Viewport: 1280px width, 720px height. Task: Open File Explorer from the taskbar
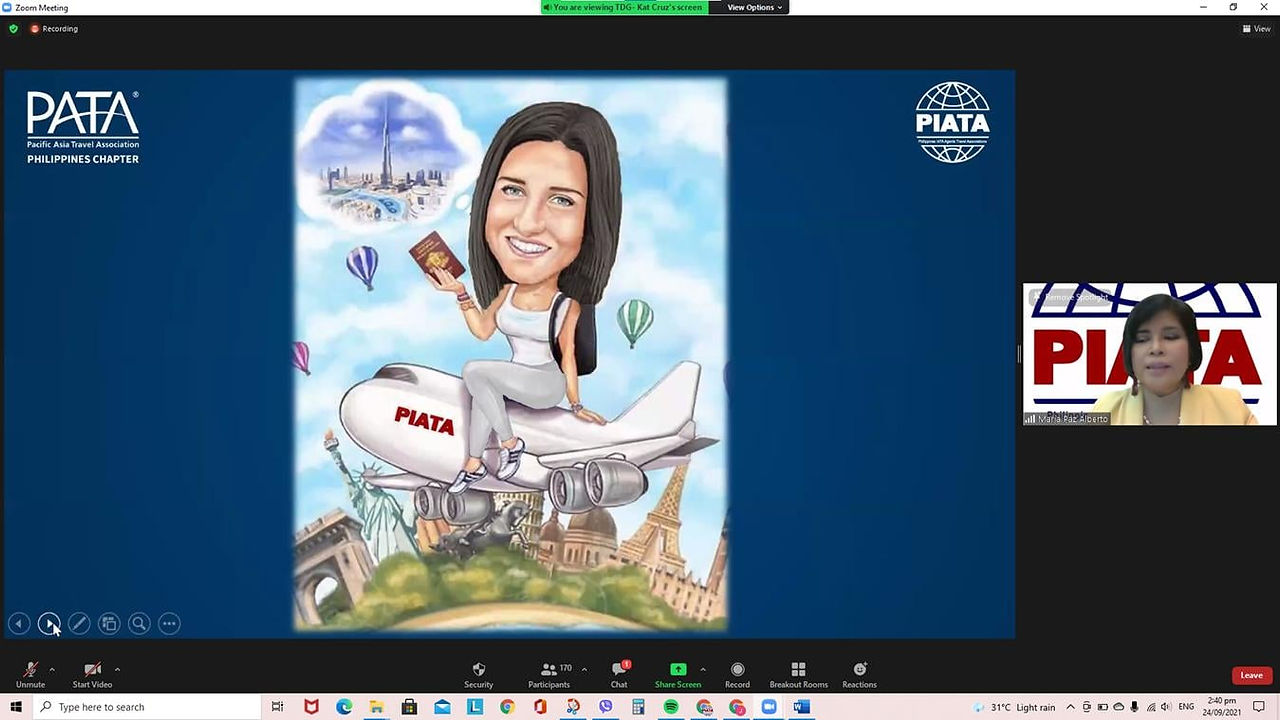pos(376,707)
